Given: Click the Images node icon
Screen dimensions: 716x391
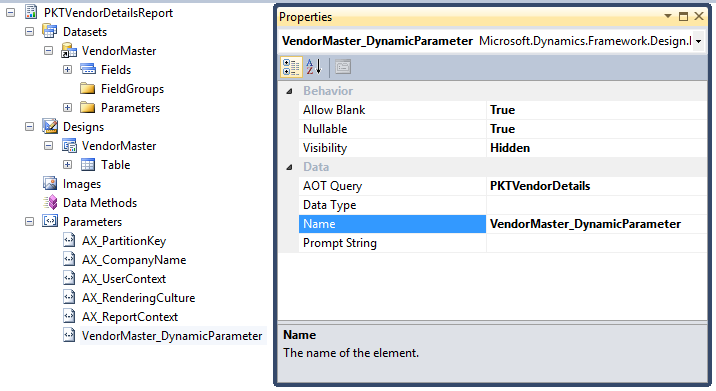Looking at the screenshot, I should (x=50, y=184).
